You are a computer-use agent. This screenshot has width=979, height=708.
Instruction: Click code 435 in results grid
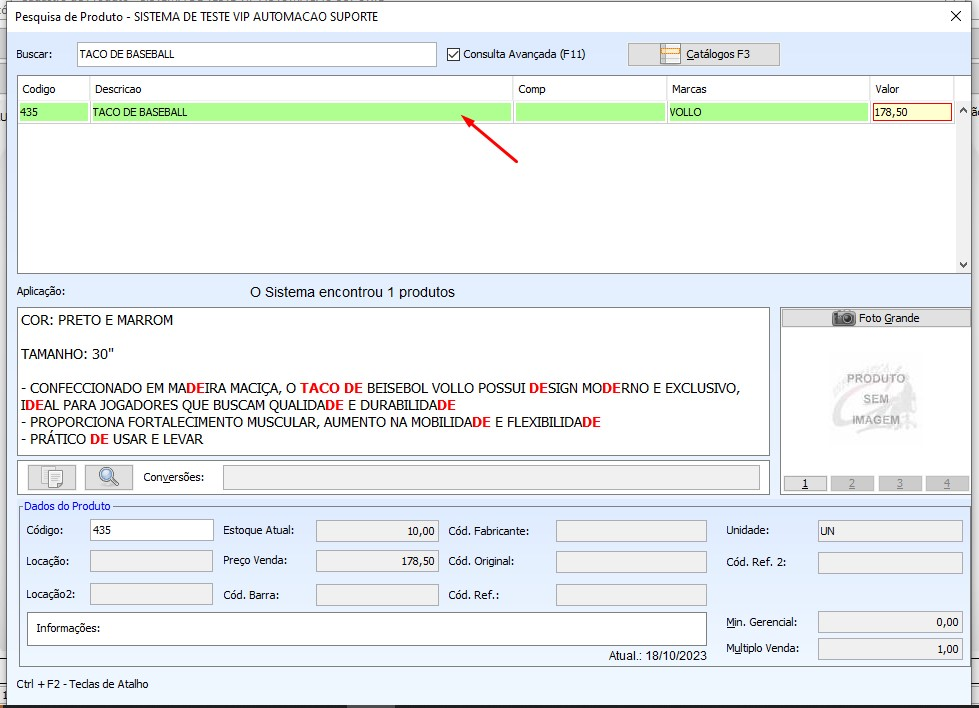(x=54, y=112)
